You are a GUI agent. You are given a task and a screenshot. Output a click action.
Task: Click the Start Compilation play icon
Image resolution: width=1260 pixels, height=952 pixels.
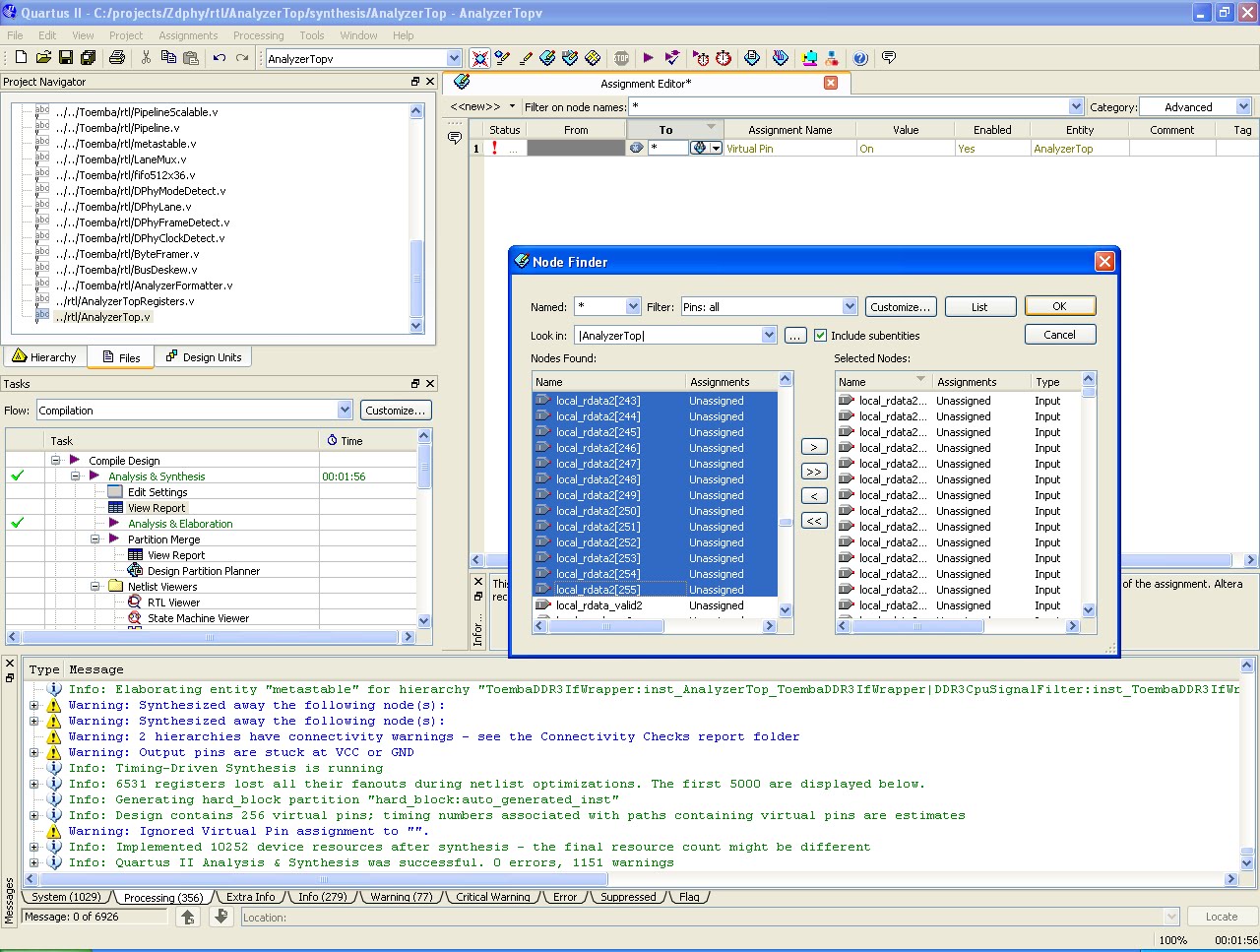648,58
